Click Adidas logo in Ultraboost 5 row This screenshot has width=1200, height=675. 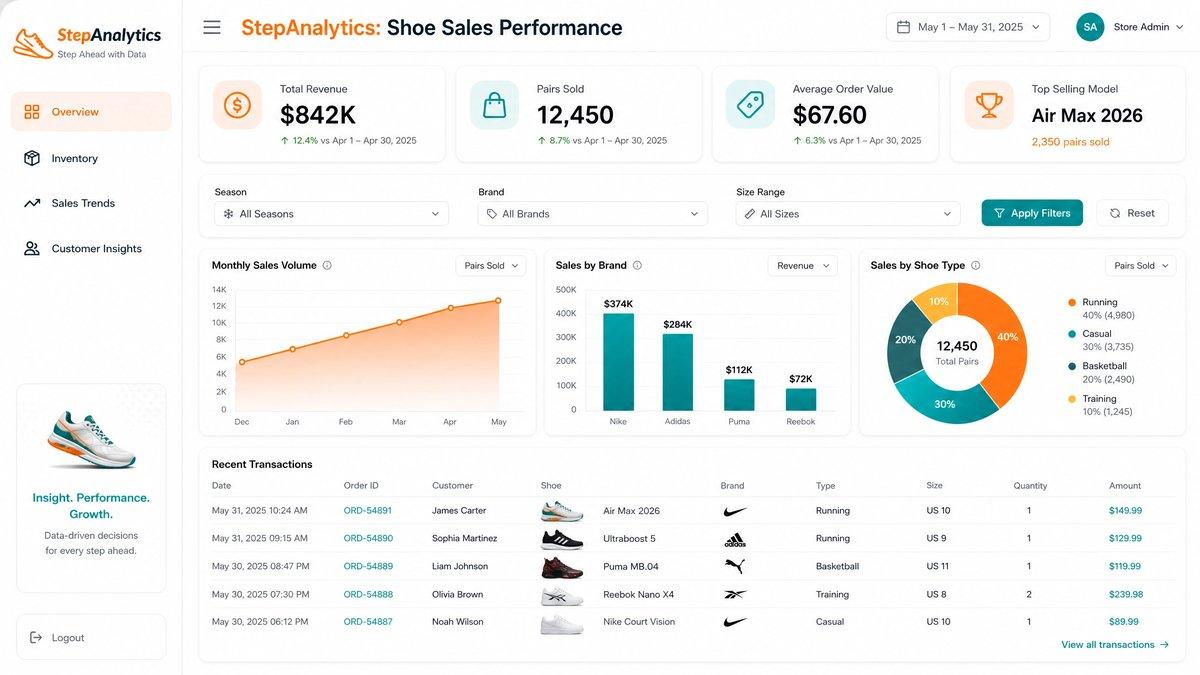(x=735, y=539)
